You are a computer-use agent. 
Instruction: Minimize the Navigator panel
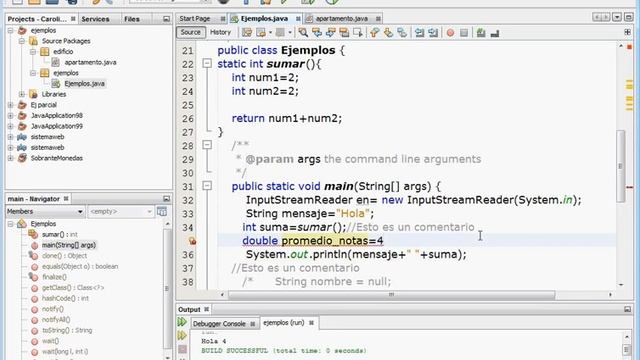tap(166, 199)
